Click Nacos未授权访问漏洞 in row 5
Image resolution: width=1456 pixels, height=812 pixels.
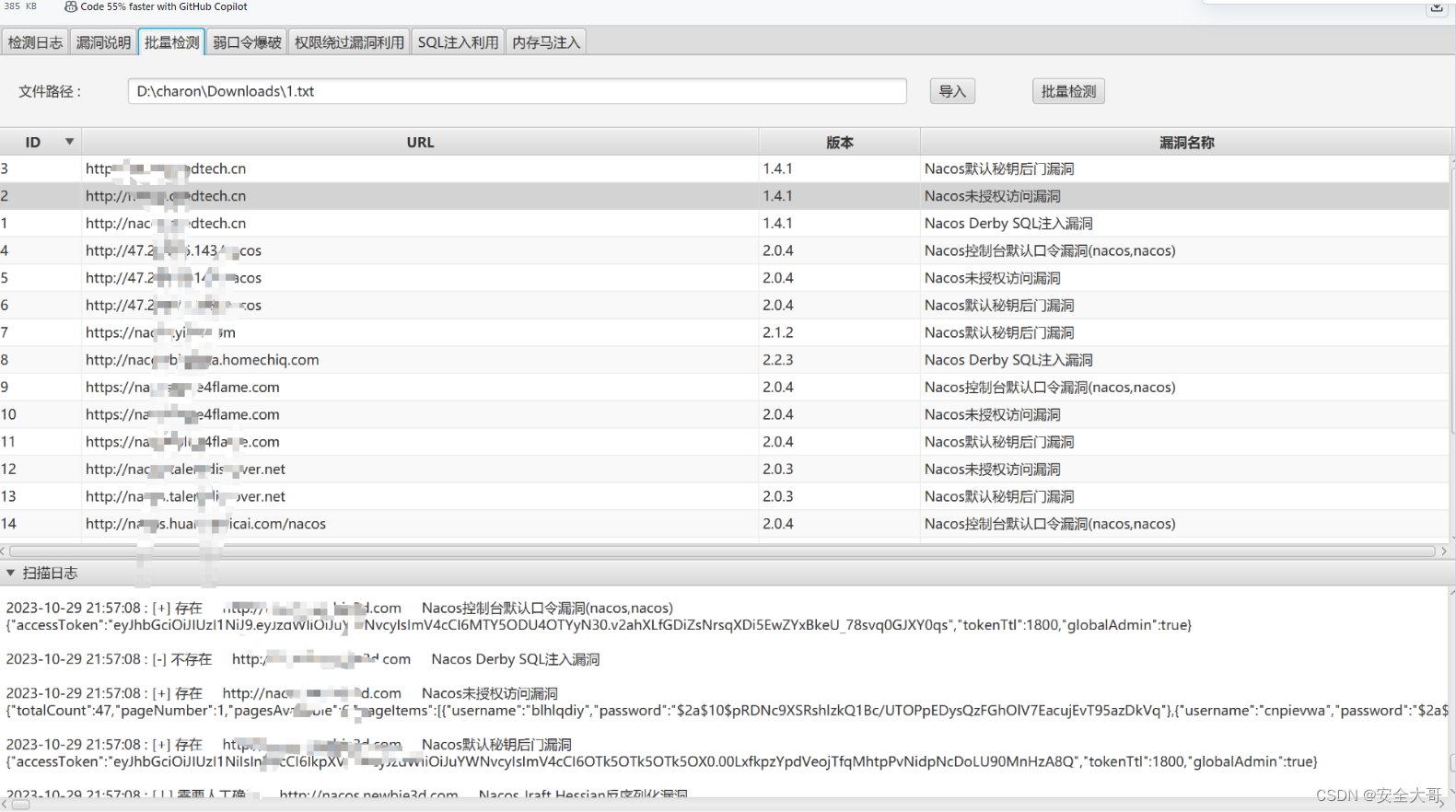pos(993,278)
